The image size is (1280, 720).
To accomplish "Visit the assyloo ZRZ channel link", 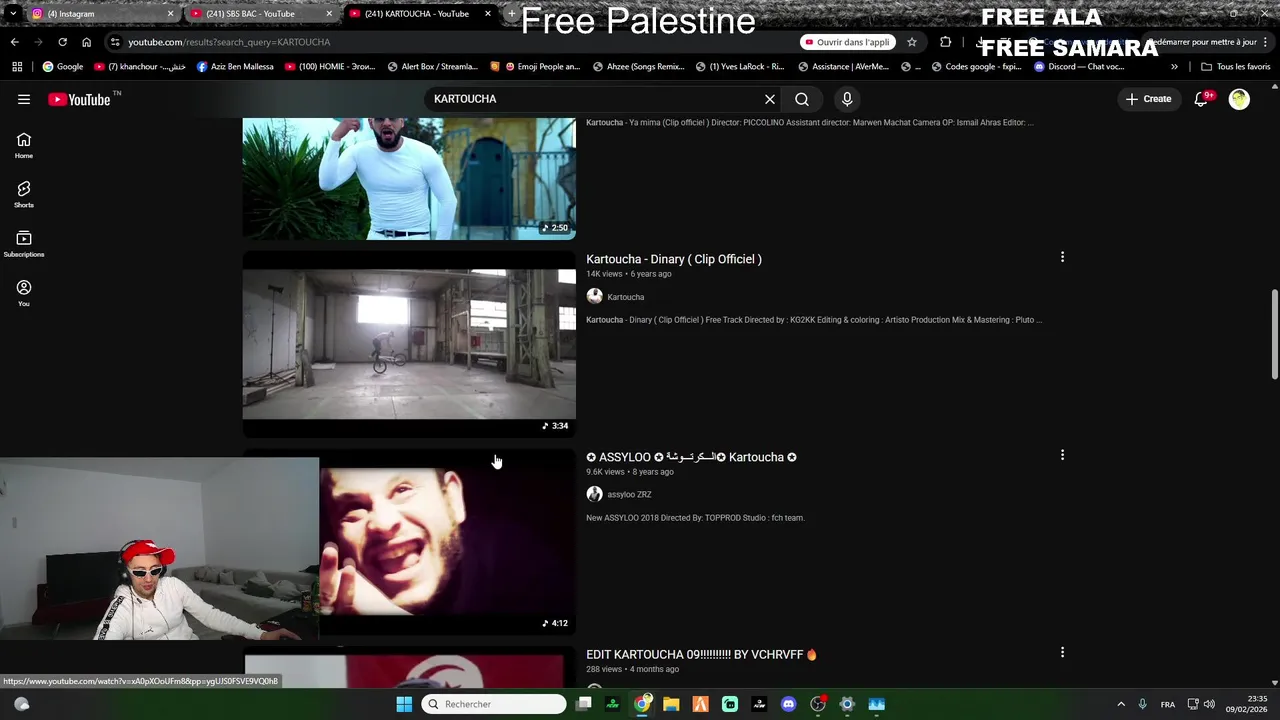I will [629, 494].
